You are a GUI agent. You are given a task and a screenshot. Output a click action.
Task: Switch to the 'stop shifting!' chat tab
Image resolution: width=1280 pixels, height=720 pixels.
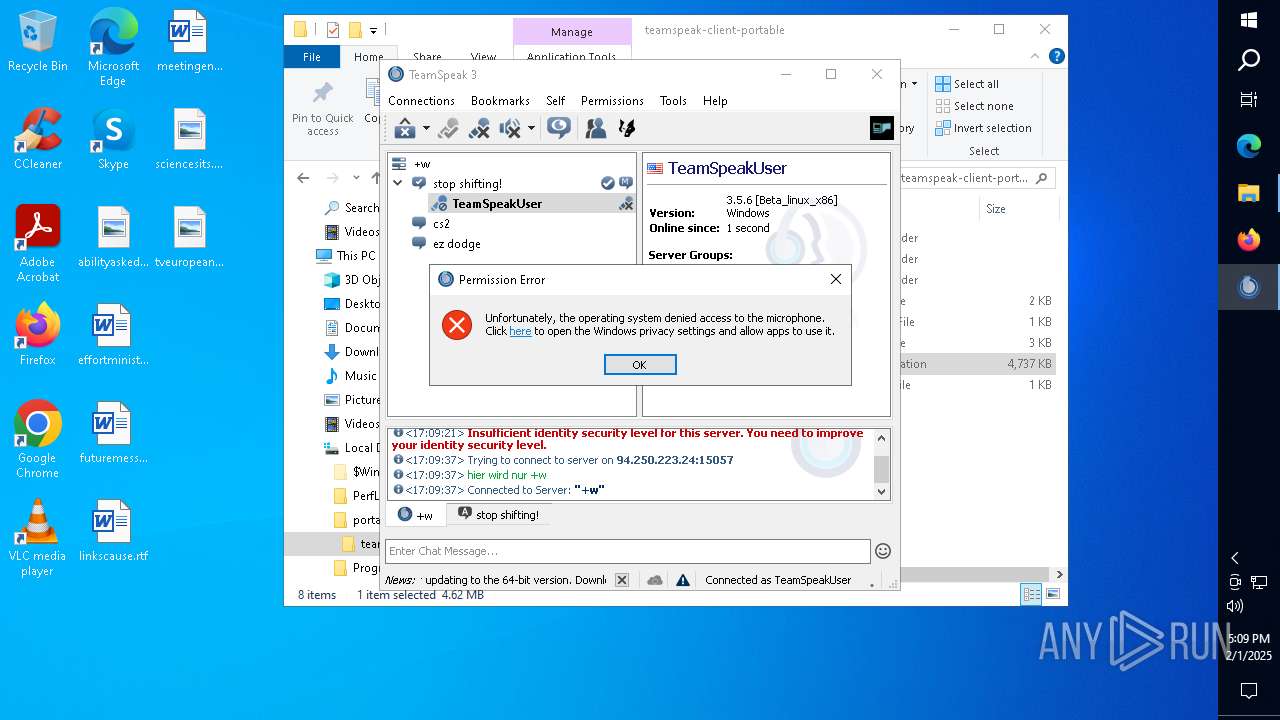point(498,515)
